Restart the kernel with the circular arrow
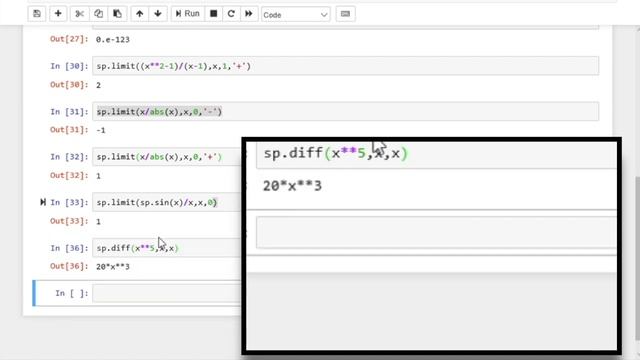Screen dimensions: 640x360 231,14
